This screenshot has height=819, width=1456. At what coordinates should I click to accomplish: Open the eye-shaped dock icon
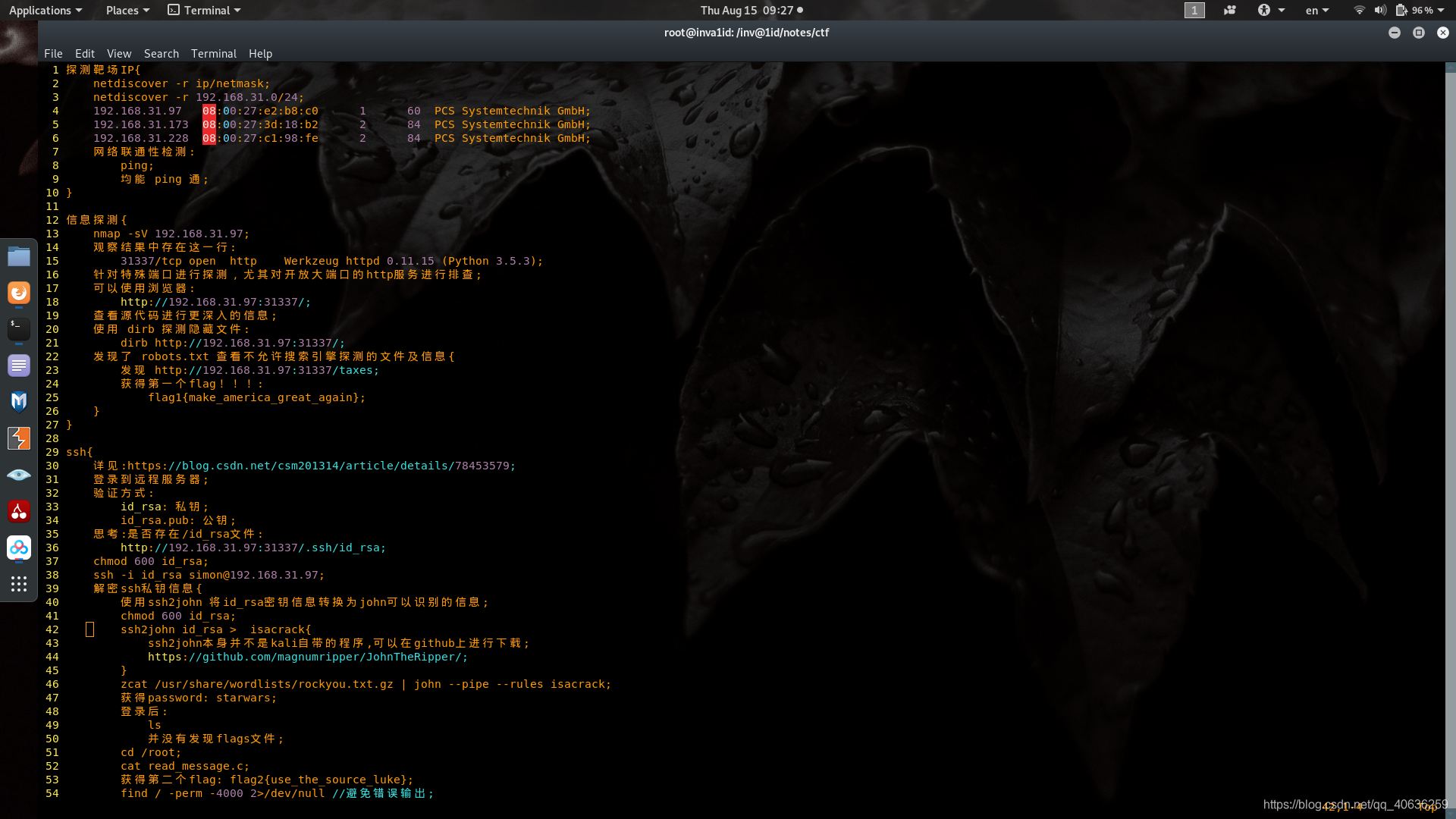[19, 475]
